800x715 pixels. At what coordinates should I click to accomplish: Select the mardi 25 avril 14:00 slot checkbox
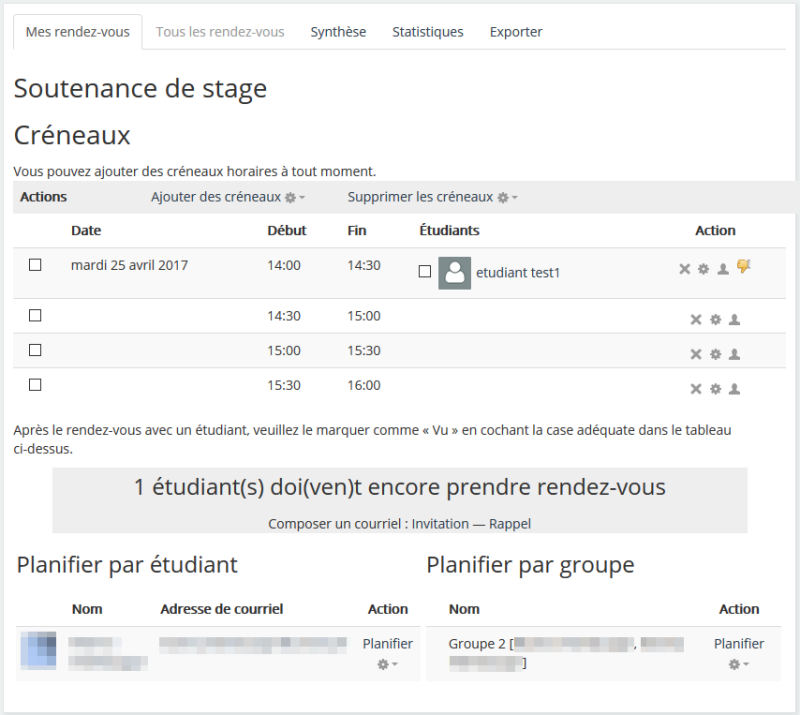pos(35,266)
